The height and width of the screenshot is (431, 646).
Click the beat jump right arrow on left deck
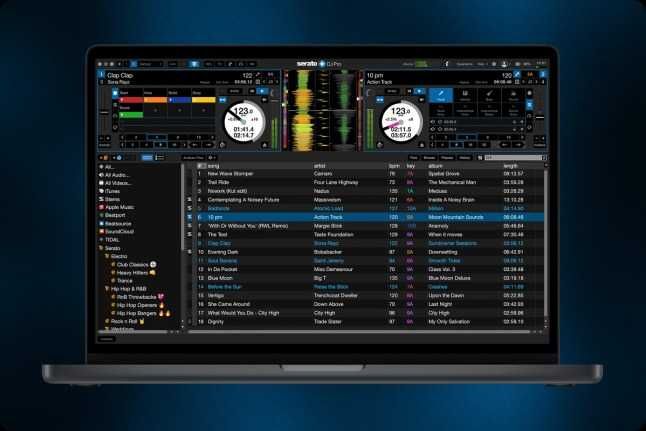pos(208,145)
